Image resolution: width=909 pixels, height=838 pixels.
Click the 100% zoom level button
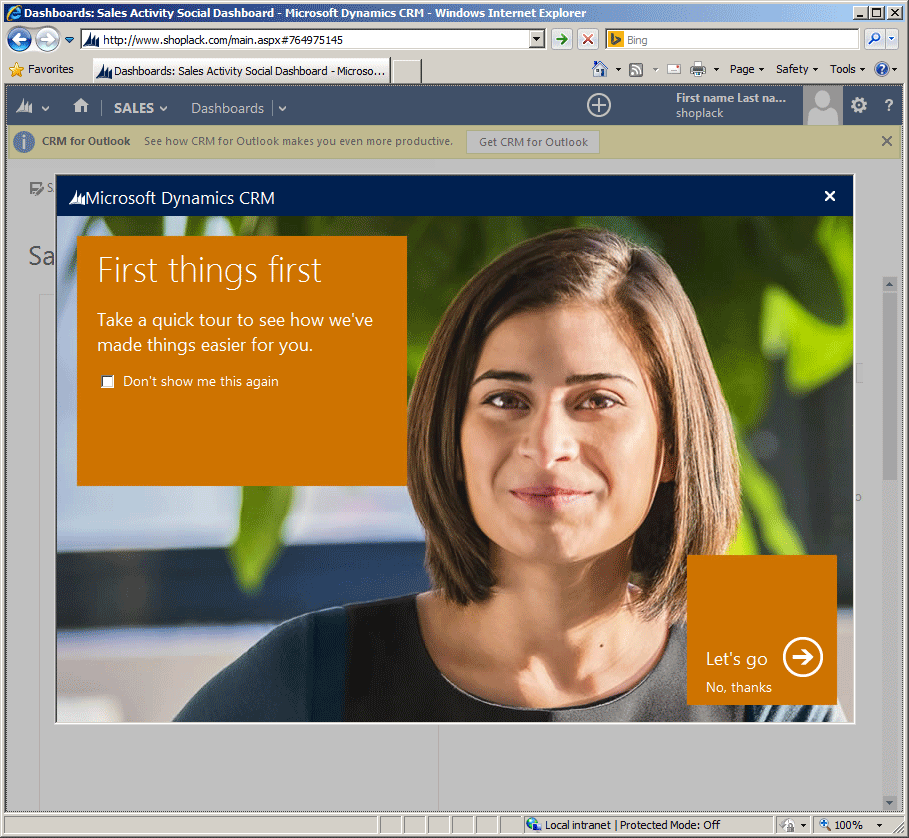[x=842, y=825]
